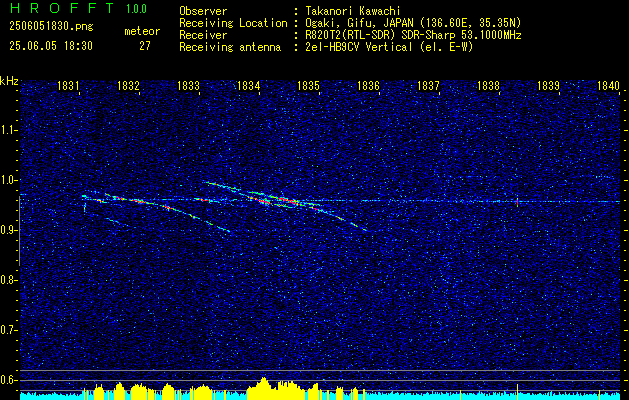Screen dimensions: 629x400
Task: Click the date stamp 25.06.05 18:30
Action: point(51,46)
